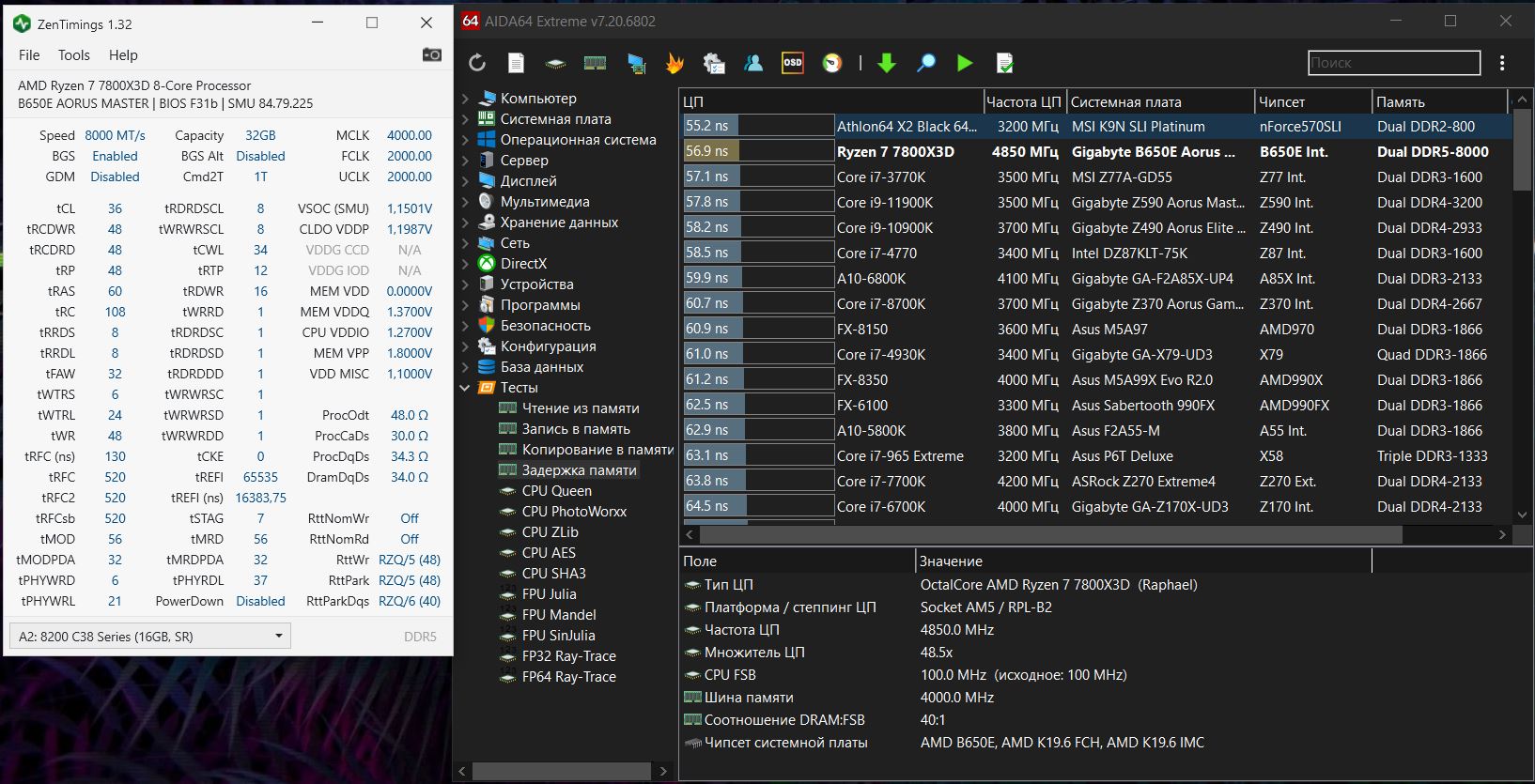Open the gear preferences icon in AIDA64
Viewport: 1535px width, 784px height.
(714, 63)
